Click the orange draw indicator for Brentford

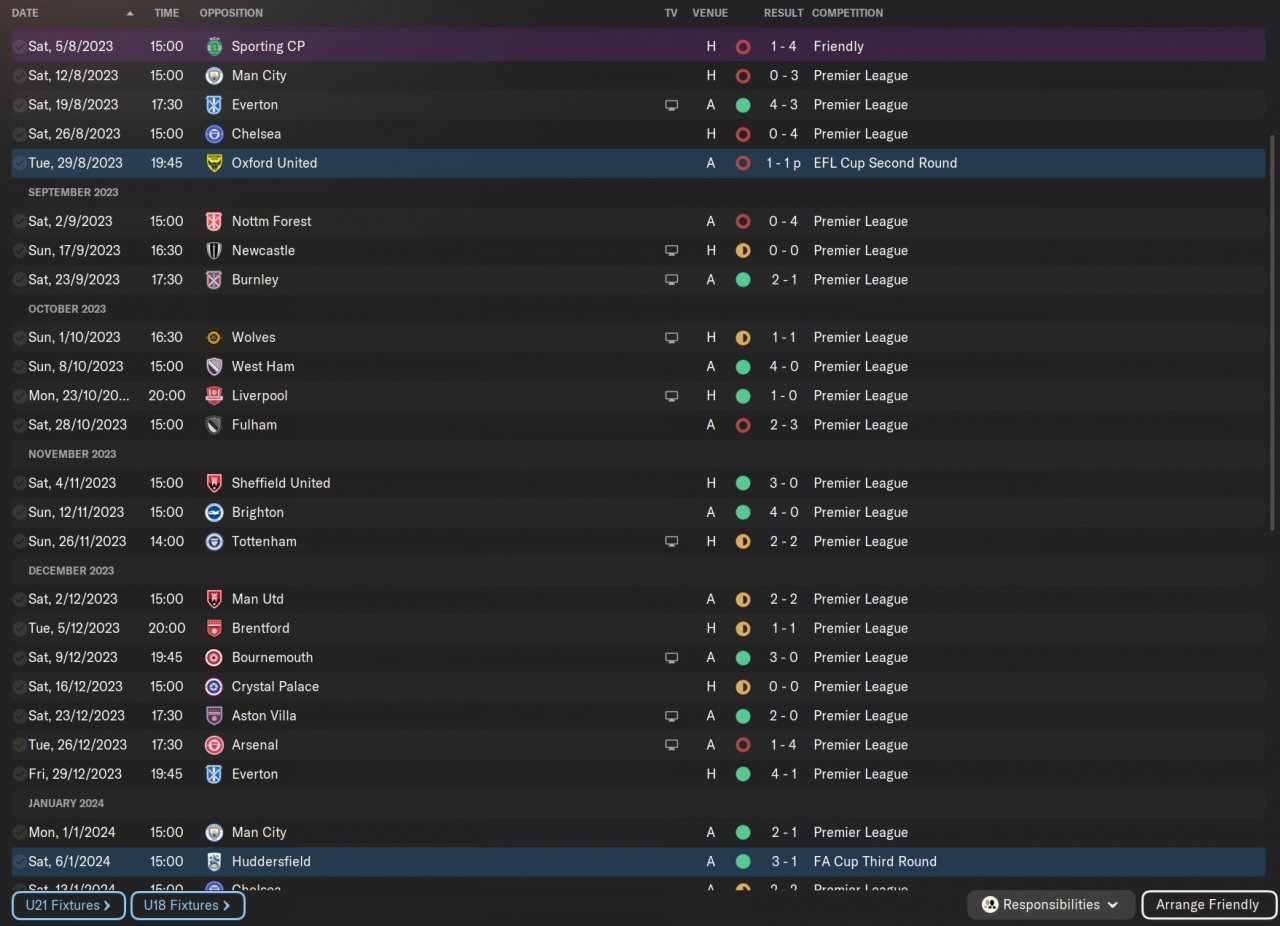pyautogui.click(x=742, y=629)
